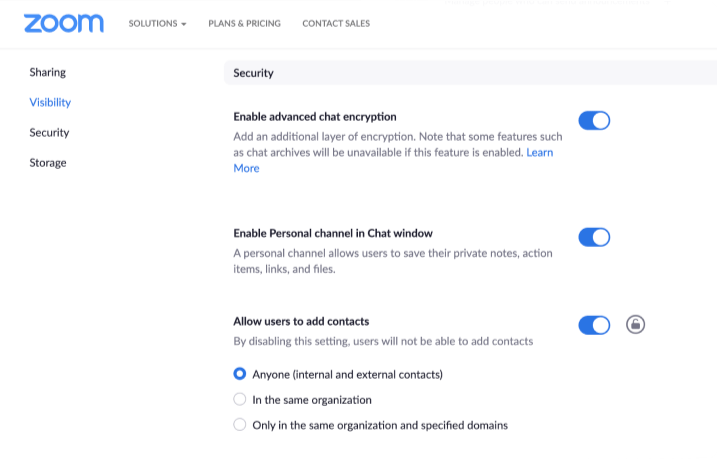Disable Personal channel in Chat window
This screenshot has width=717, height=459.
coord(594,237)
